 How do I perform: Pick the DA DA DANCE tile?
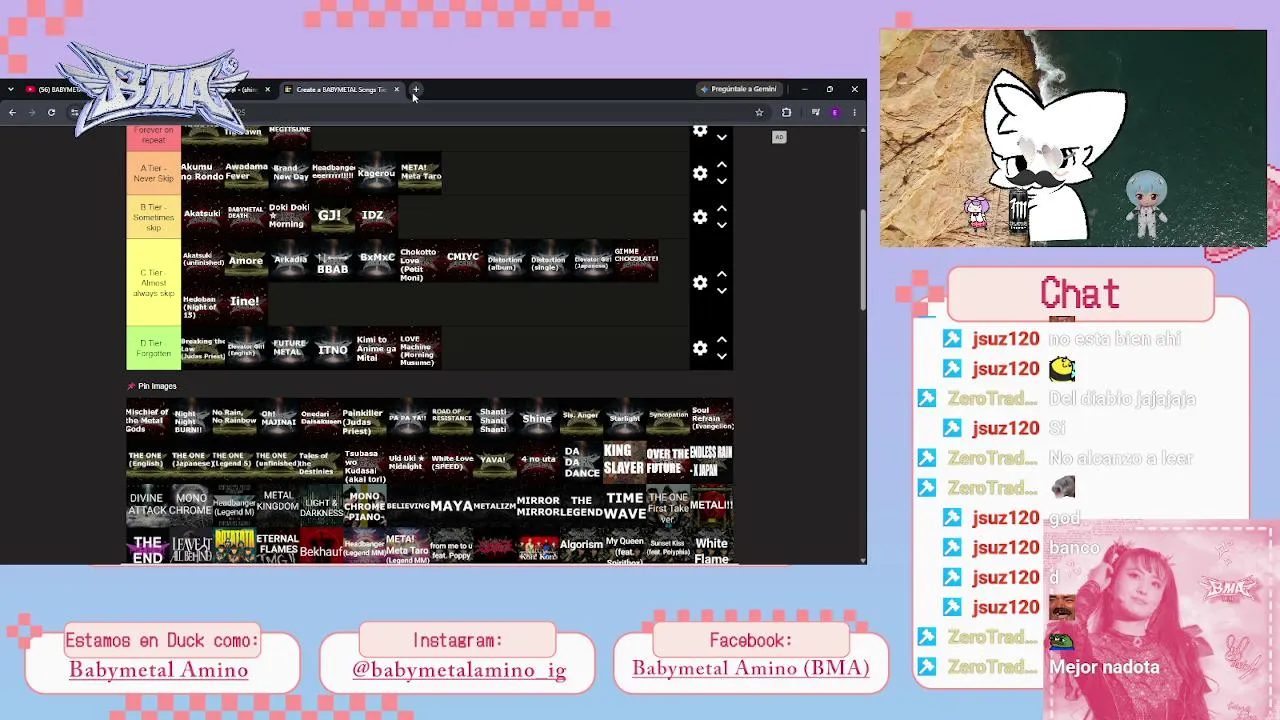(x=581, y=461)
